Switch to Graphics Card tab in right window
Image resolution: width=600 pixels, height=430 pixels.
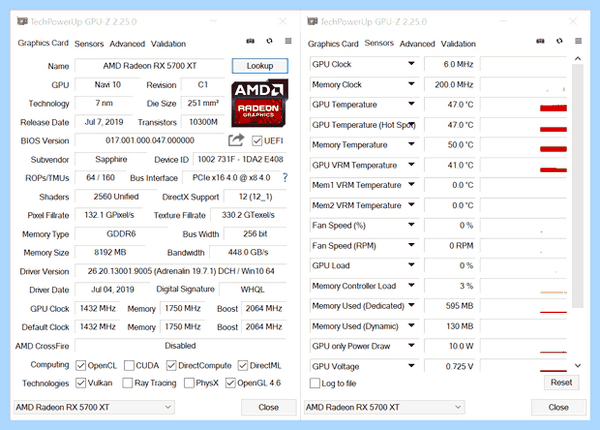tap(333, 44)
